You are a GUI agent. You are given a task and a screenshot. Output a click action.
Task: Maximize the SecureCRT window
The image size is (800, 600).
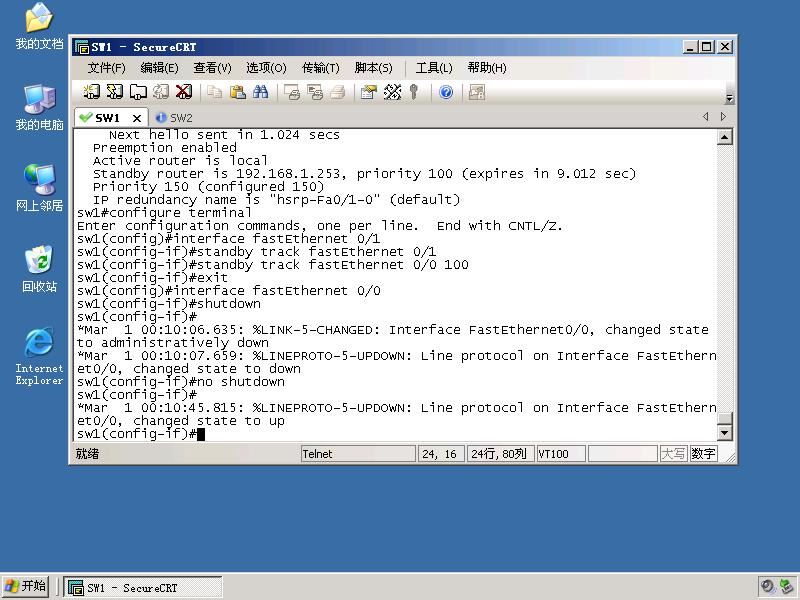tap(706, 47)
